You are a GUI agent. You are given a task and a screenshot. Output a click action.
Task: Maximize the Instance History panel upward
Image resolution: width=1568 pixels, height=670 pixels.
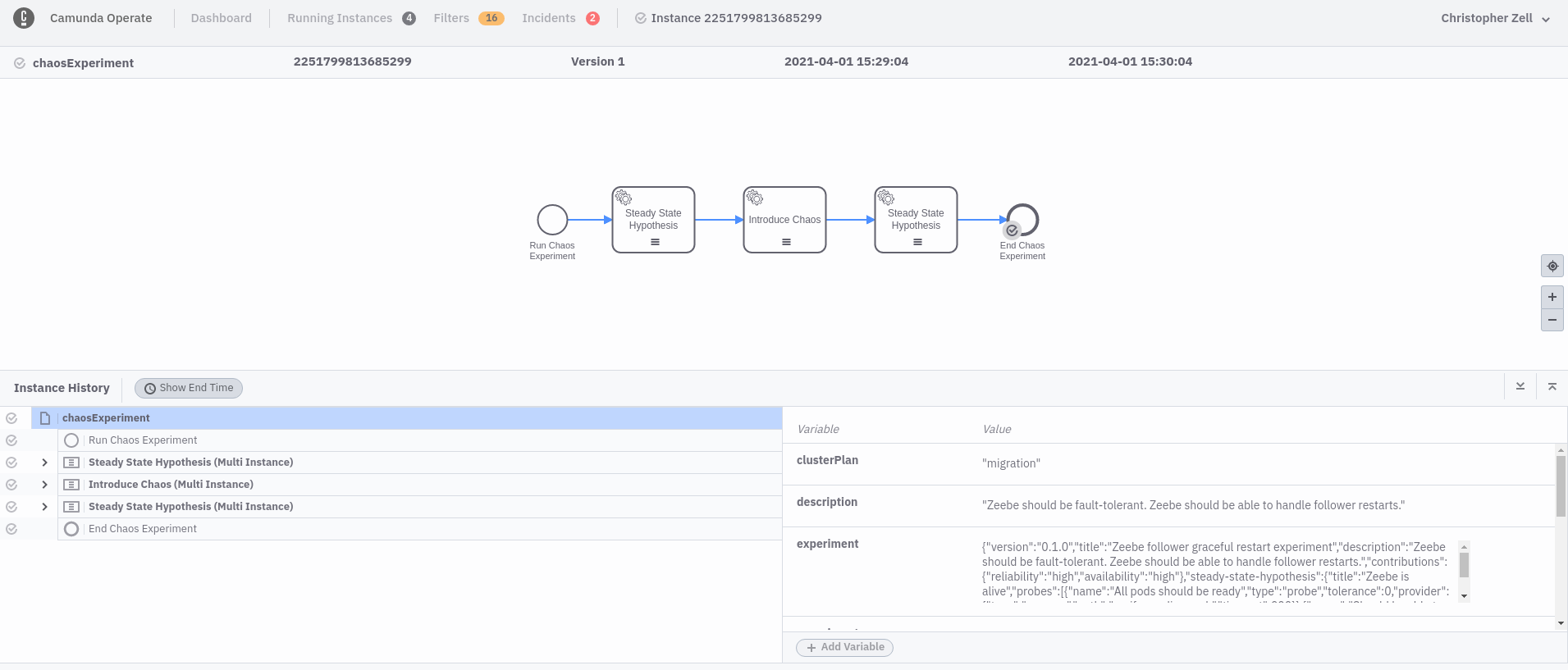tap(1552, 386)
